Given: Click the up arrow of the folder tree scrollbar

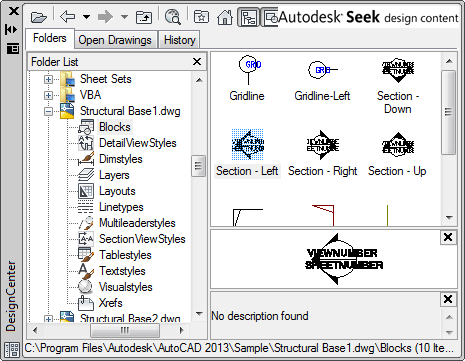Looking at the screenshot, I should pyautogui.click(x=199, y=80).
